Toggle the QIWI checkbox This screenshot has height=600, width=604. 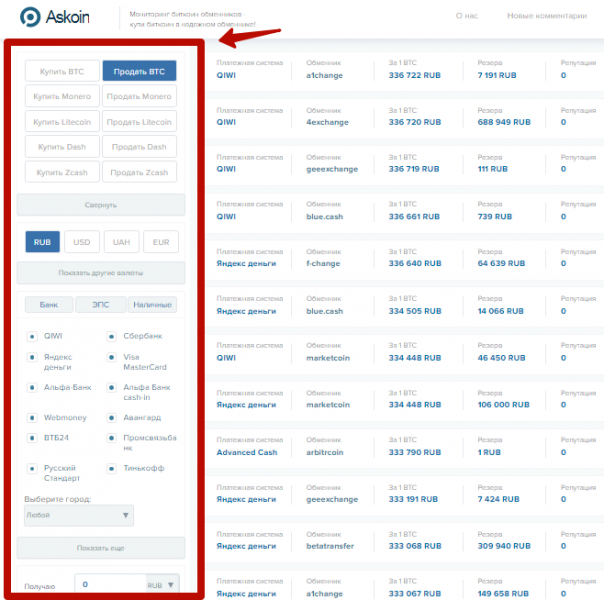point(32,337)
